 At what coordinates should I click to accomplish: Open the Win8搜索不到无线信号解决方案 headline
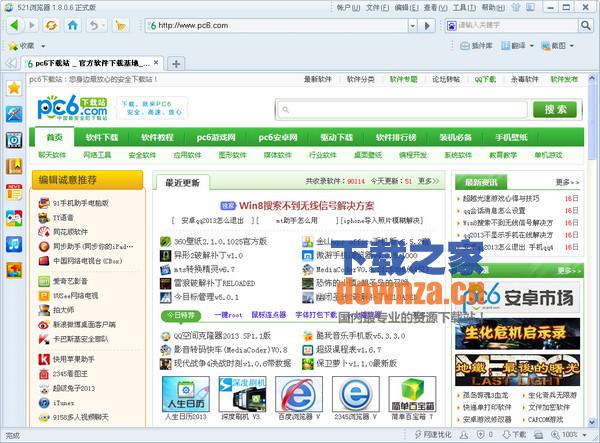tap(306, 206)
